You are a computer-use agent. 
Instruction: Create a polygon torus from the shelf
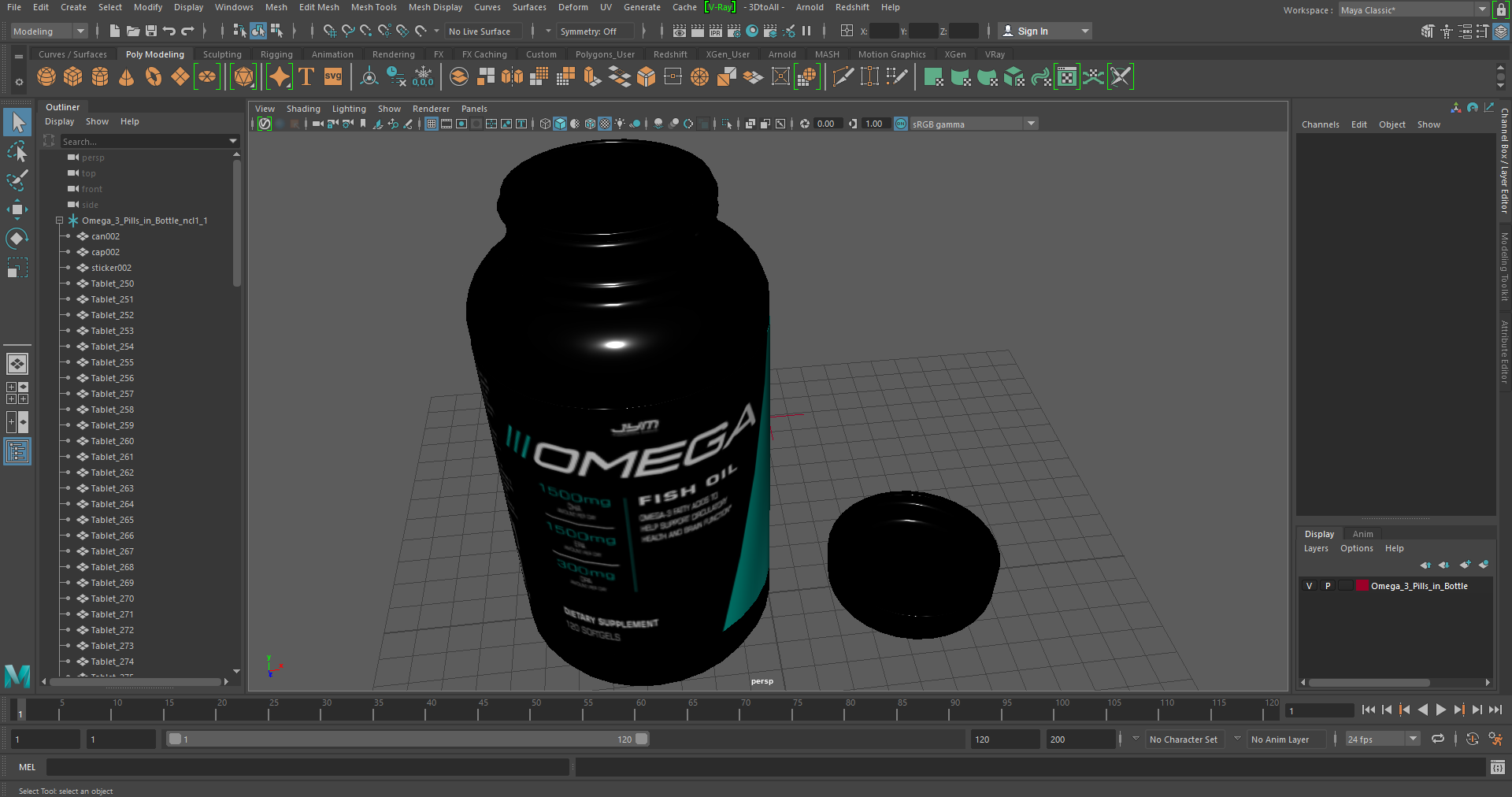tap(154, 77)
